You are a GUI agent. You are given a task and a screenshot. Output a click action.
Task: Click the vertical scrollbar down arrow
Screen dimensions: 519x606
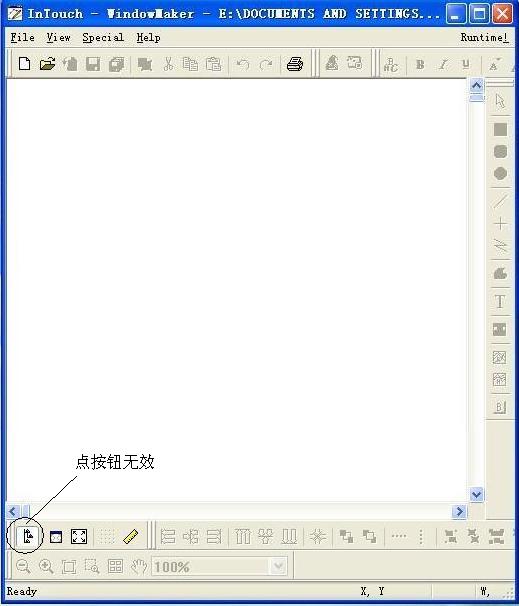pyautogui.click(x=476, y=494)
